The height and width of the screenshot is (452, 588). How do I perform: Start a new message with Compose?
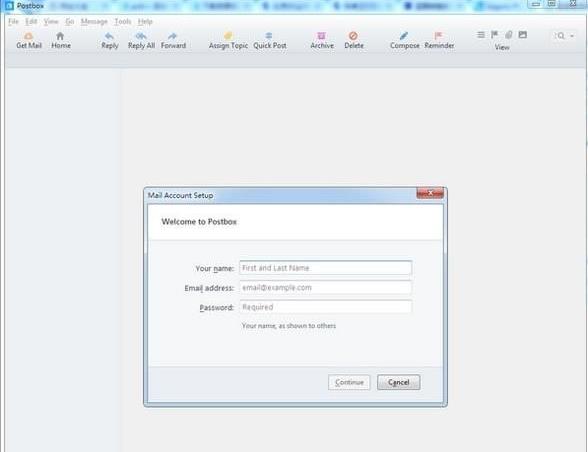click(404, 36)
